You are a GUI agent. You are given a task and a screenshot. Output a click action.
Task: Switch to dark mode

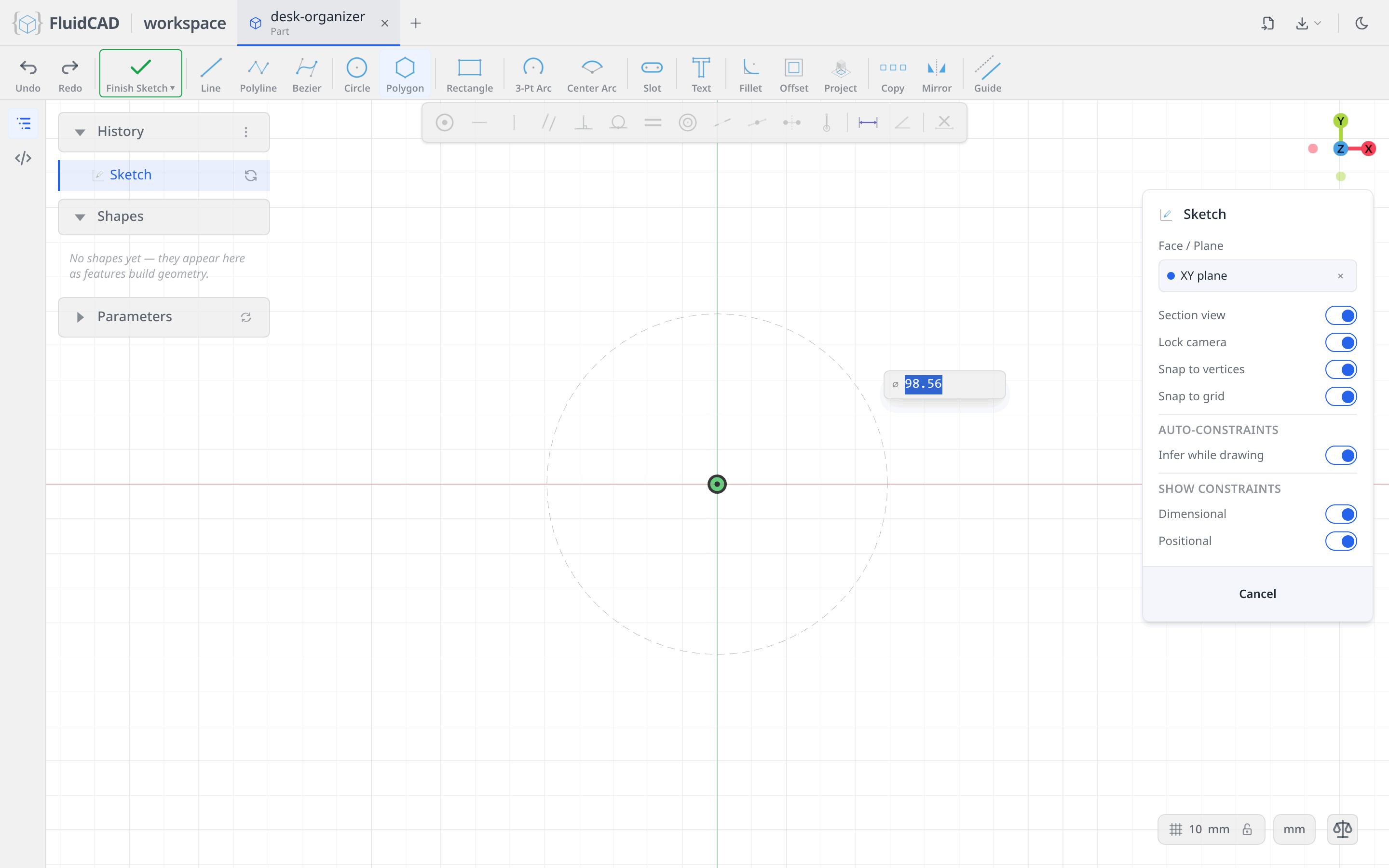click(1362, 23)
